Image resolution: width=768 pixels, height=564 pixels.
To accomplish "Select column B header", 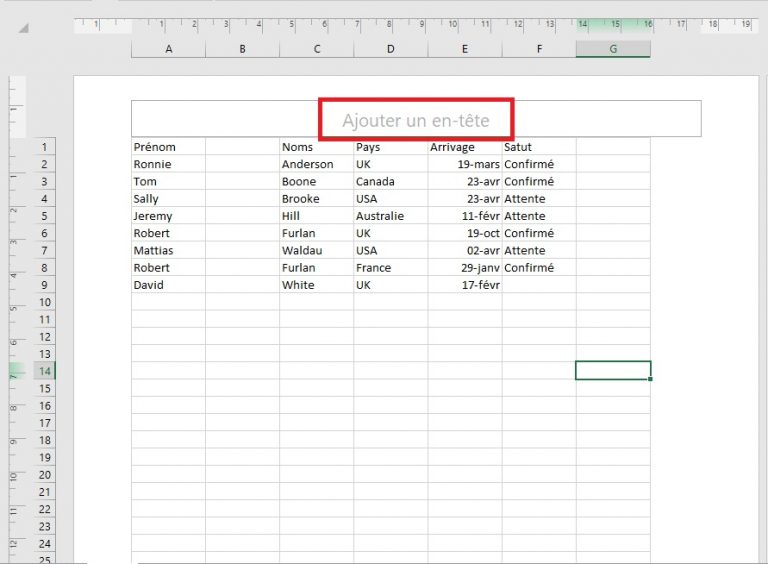I will click(242, 49).
